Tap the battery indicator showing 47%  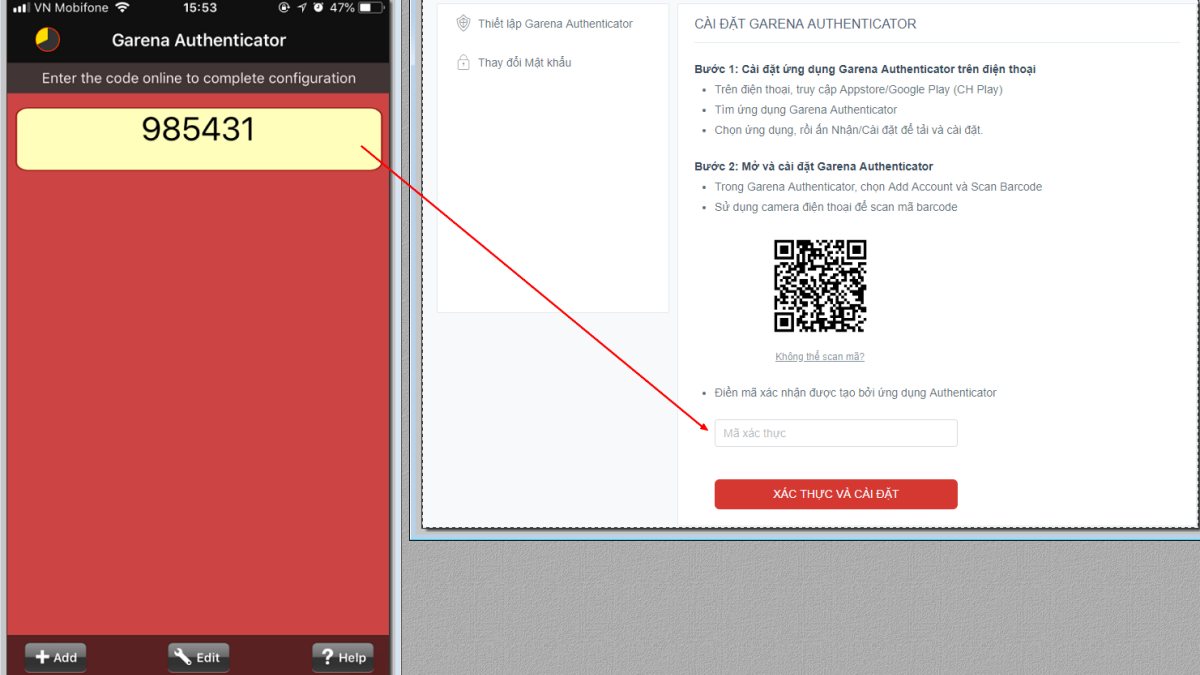(x=363, y=8)
